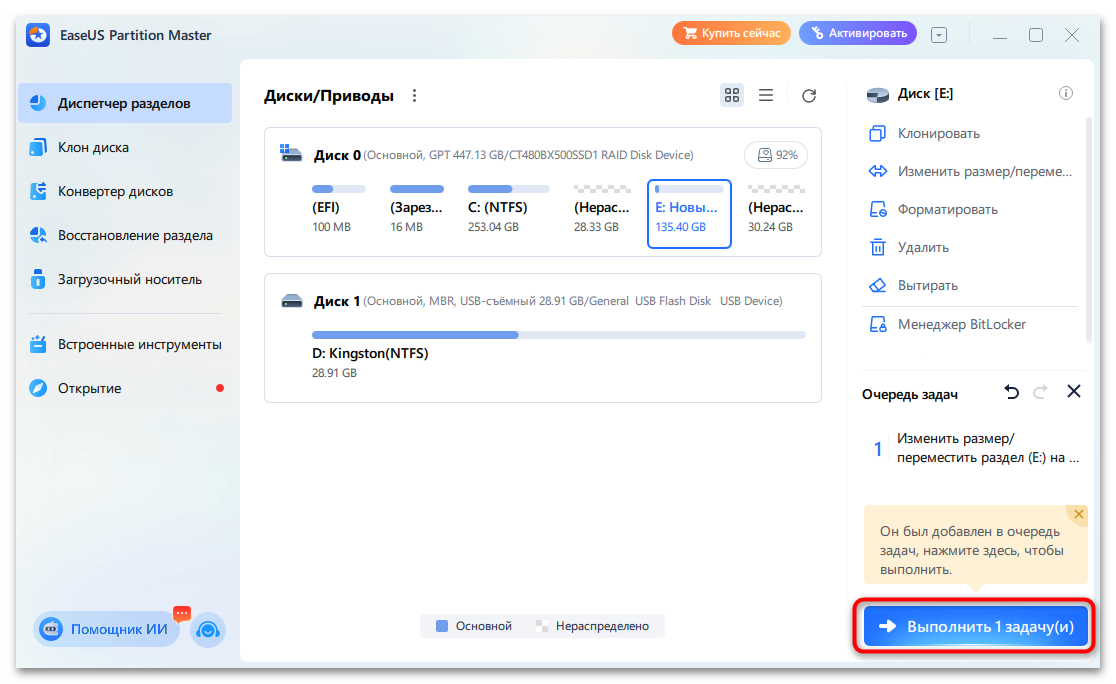Screen dimensions: 1116x684
Task: Click the Встроенные инструменты icon
Action: pos(38,344)
